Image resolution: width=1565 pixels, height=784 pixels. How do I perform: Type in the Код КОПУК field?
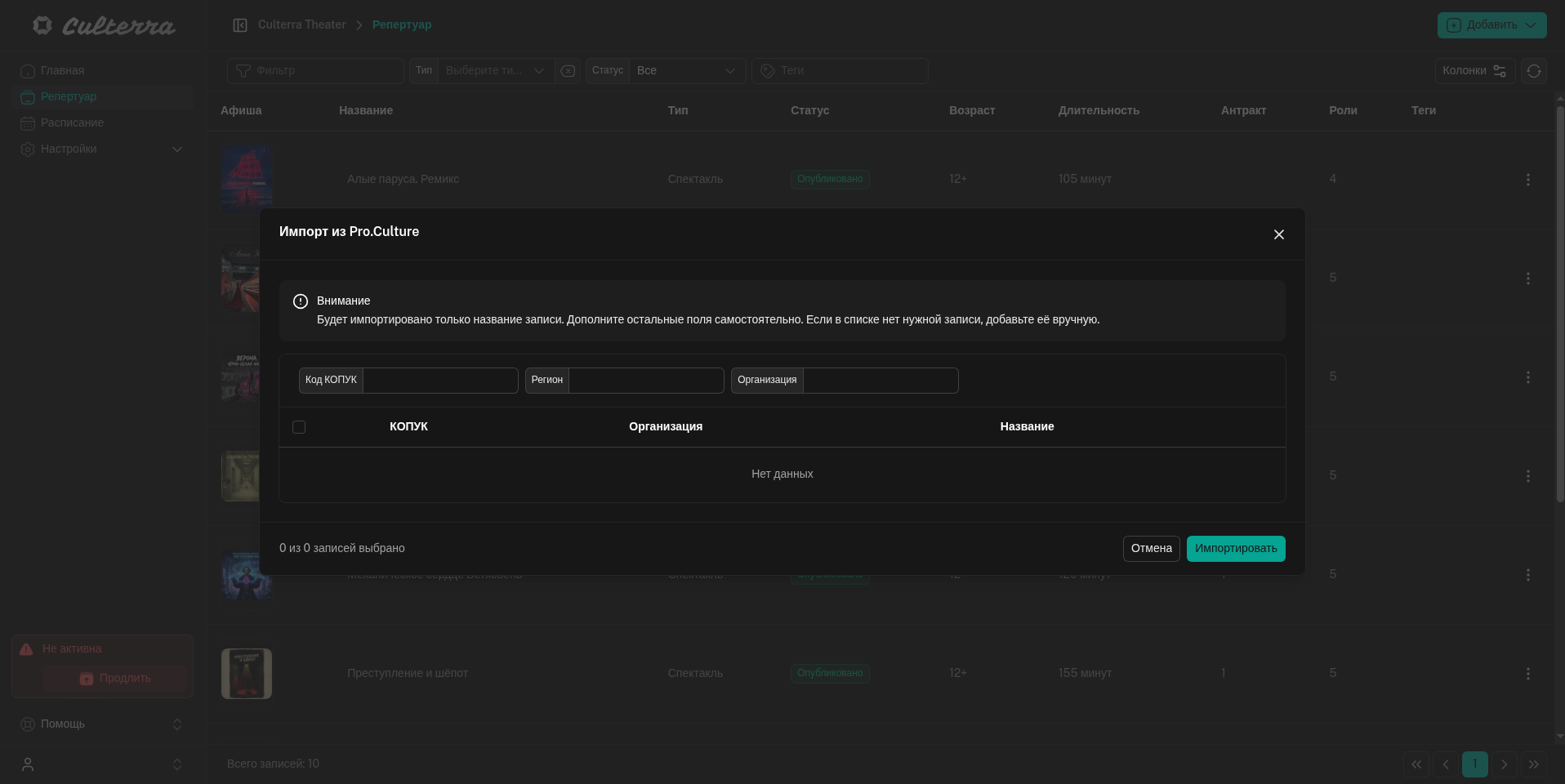point(440,381)
